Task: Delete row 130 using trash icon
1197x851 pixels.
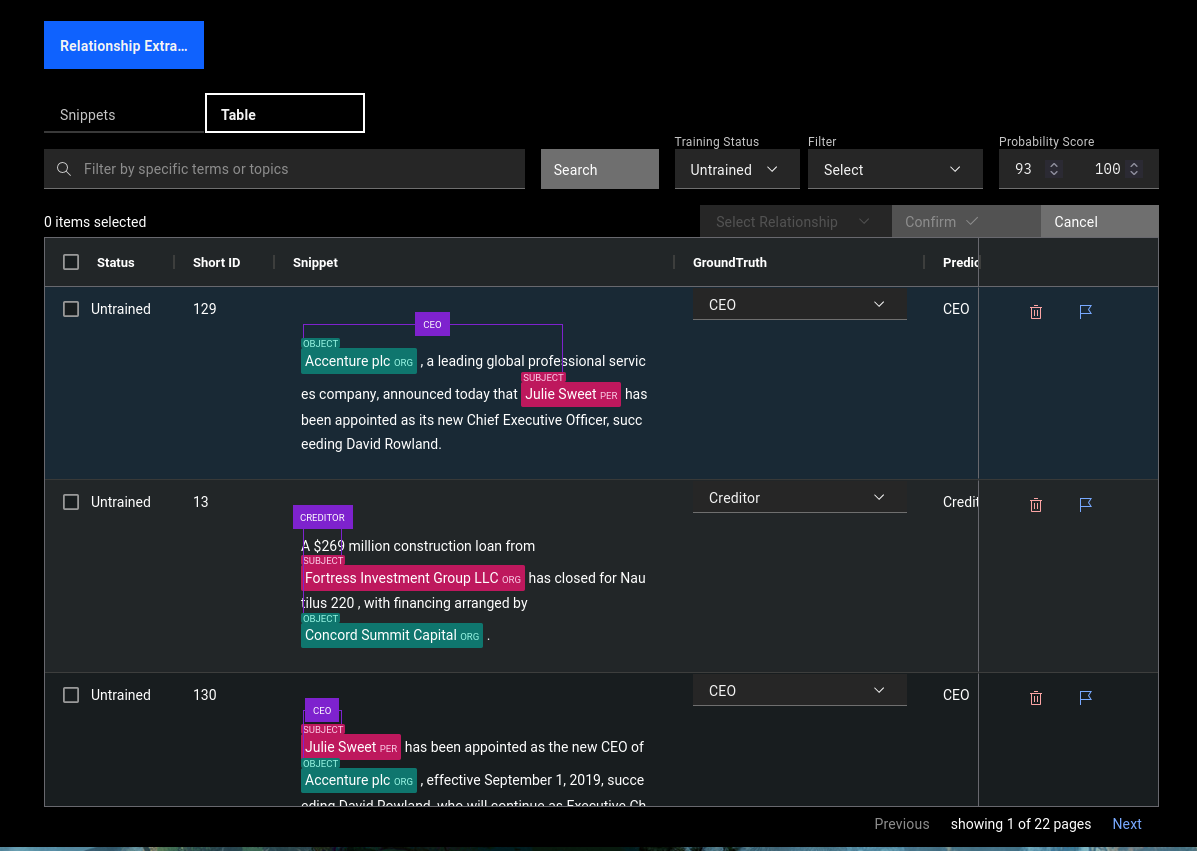Action: (x=1036, y=698)
